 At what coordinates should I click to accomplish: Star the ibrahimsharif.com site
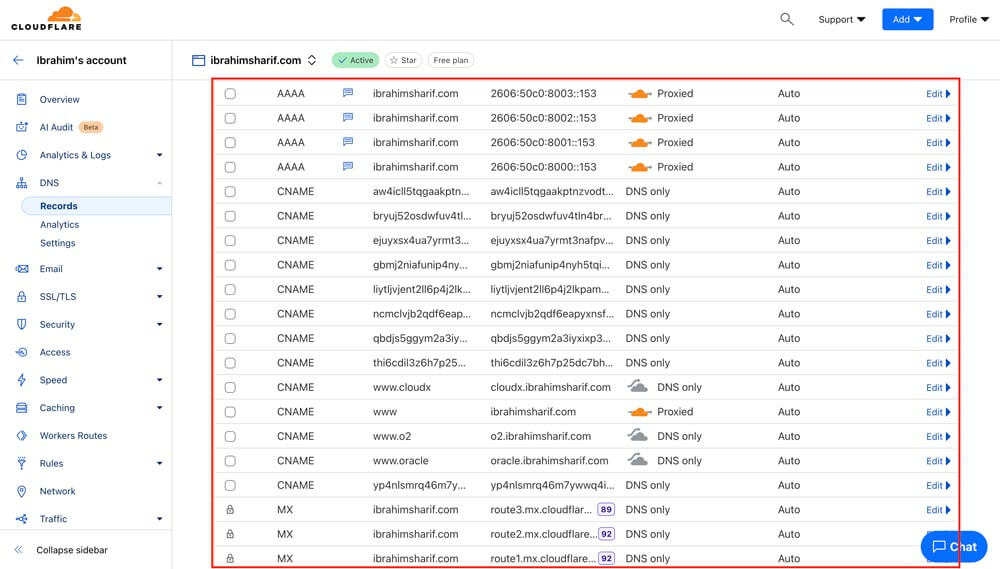(403, 60)
